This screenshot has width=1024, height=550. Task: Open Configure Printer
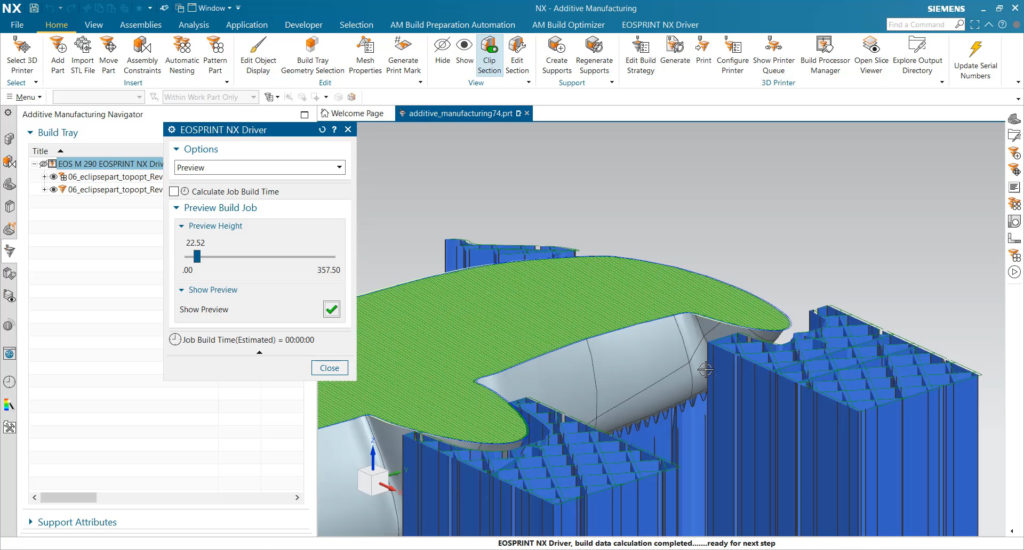(732, 55)
